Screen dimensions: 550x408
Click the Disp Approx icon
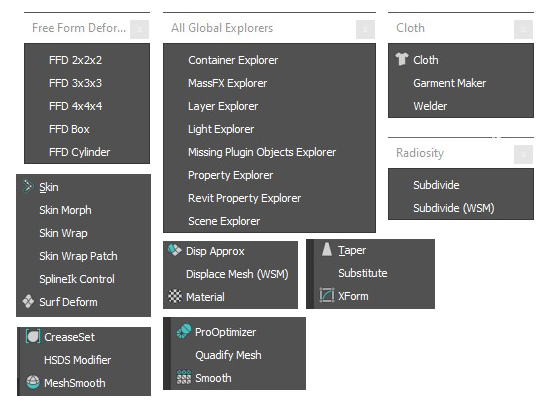coord(174,250)
